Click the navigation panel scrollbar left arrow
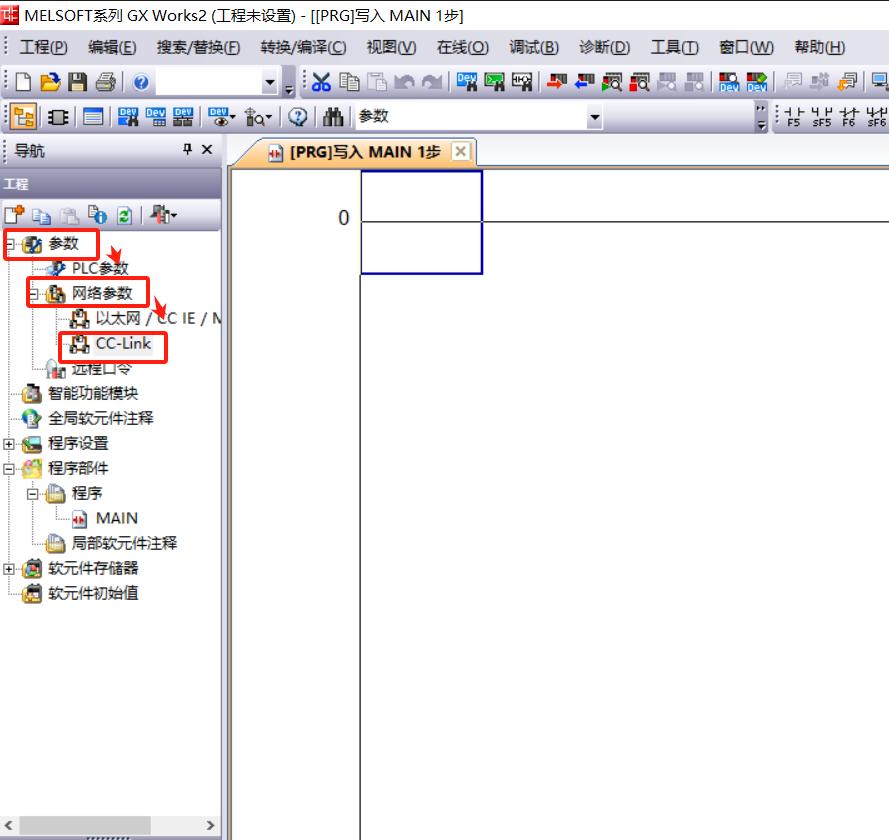Image resolution: width=889 pixels, height=840 pixels. [x=9, y=825]
